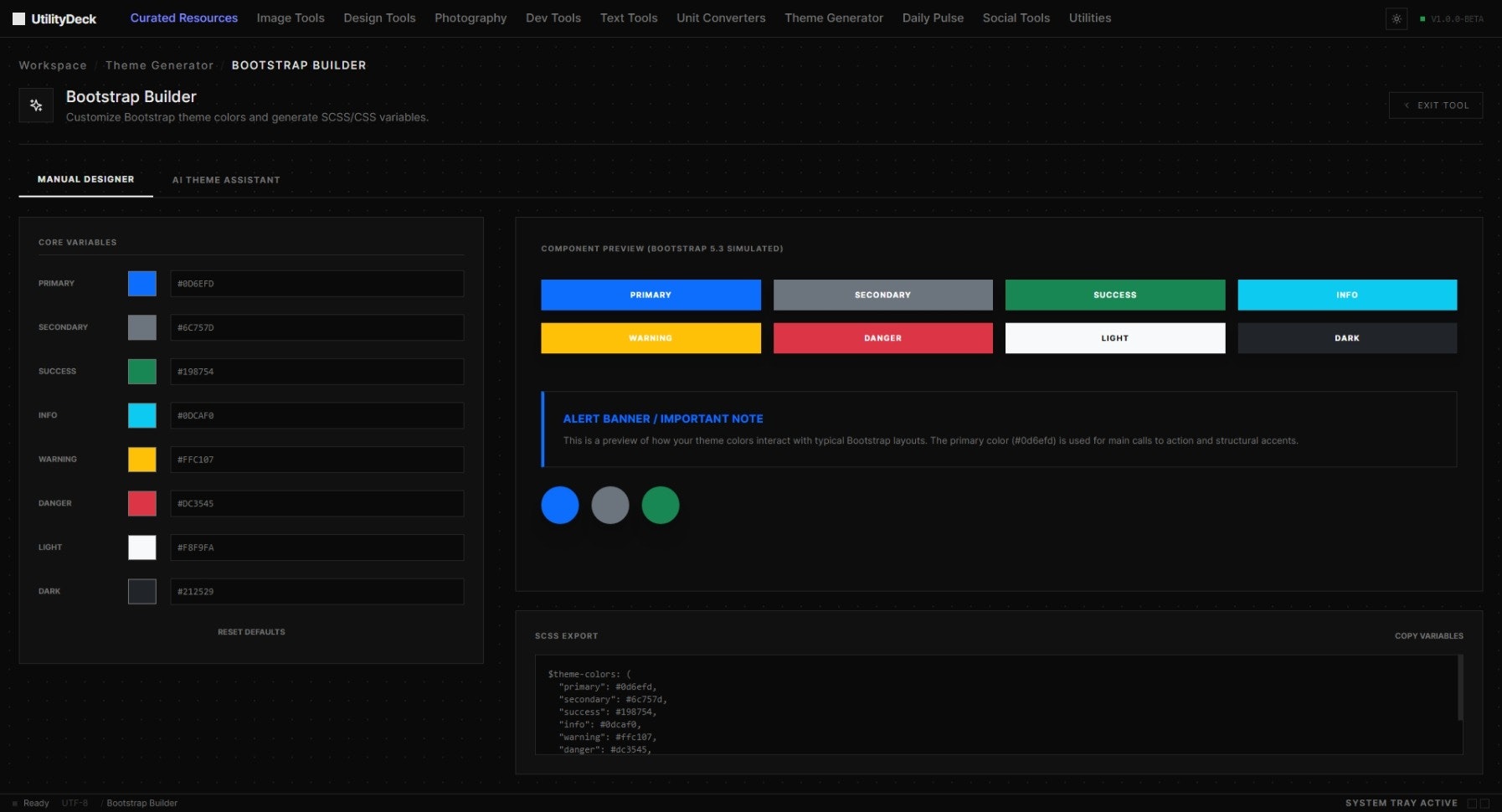Screen dimensions: 1502x812
Task: Click the Warning hex code input field
Action: 316,459
